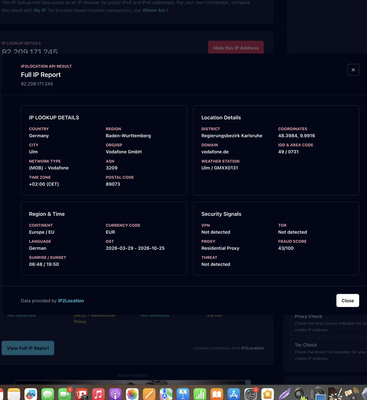This screenshot has width=367, height=400.
Task: Open Home app from the dock
Action: coord(267,394)
